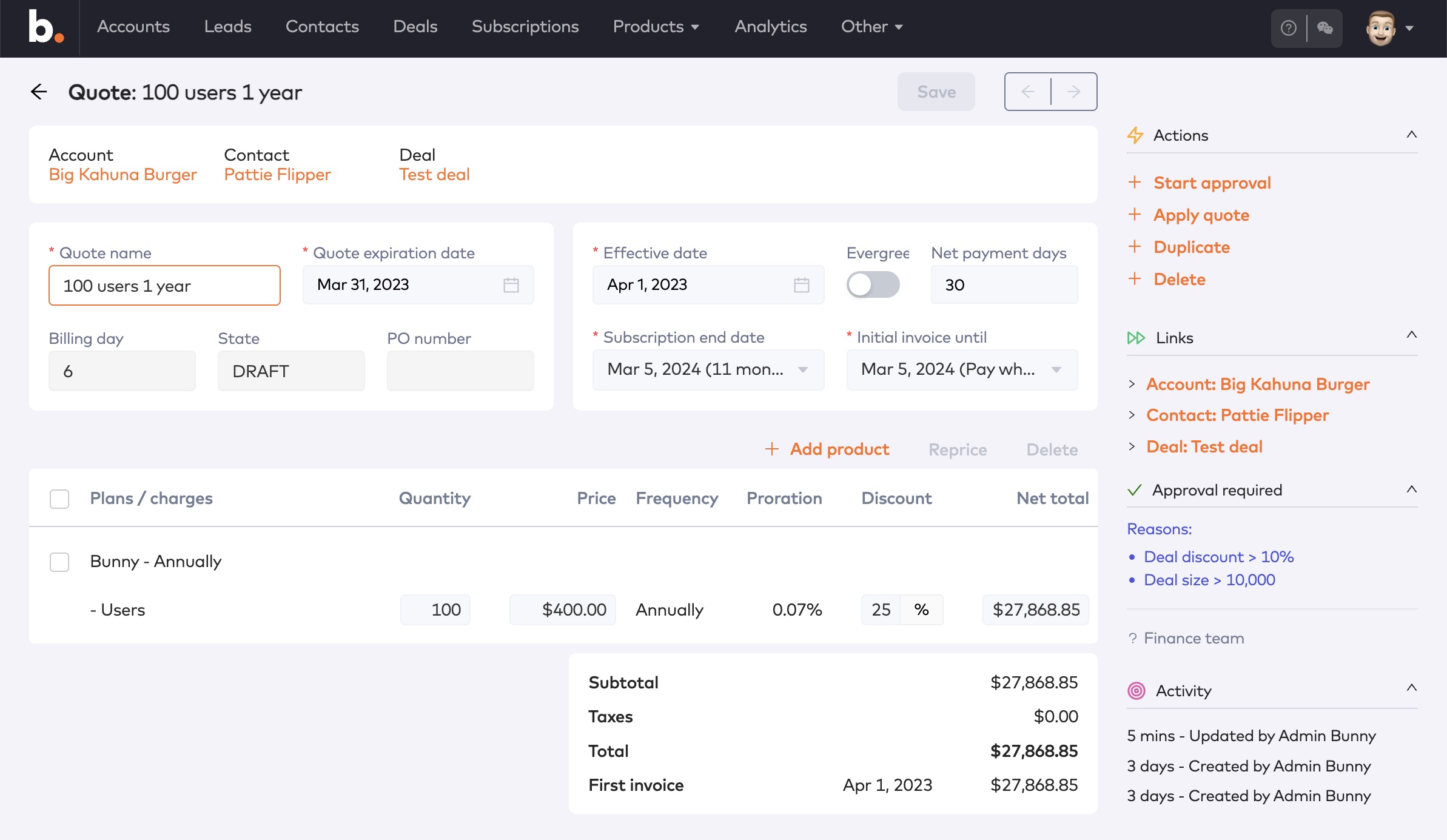Click the plus icon beside Apply quote
Screen dimensions: 1447x840
tap(1135, 214)
